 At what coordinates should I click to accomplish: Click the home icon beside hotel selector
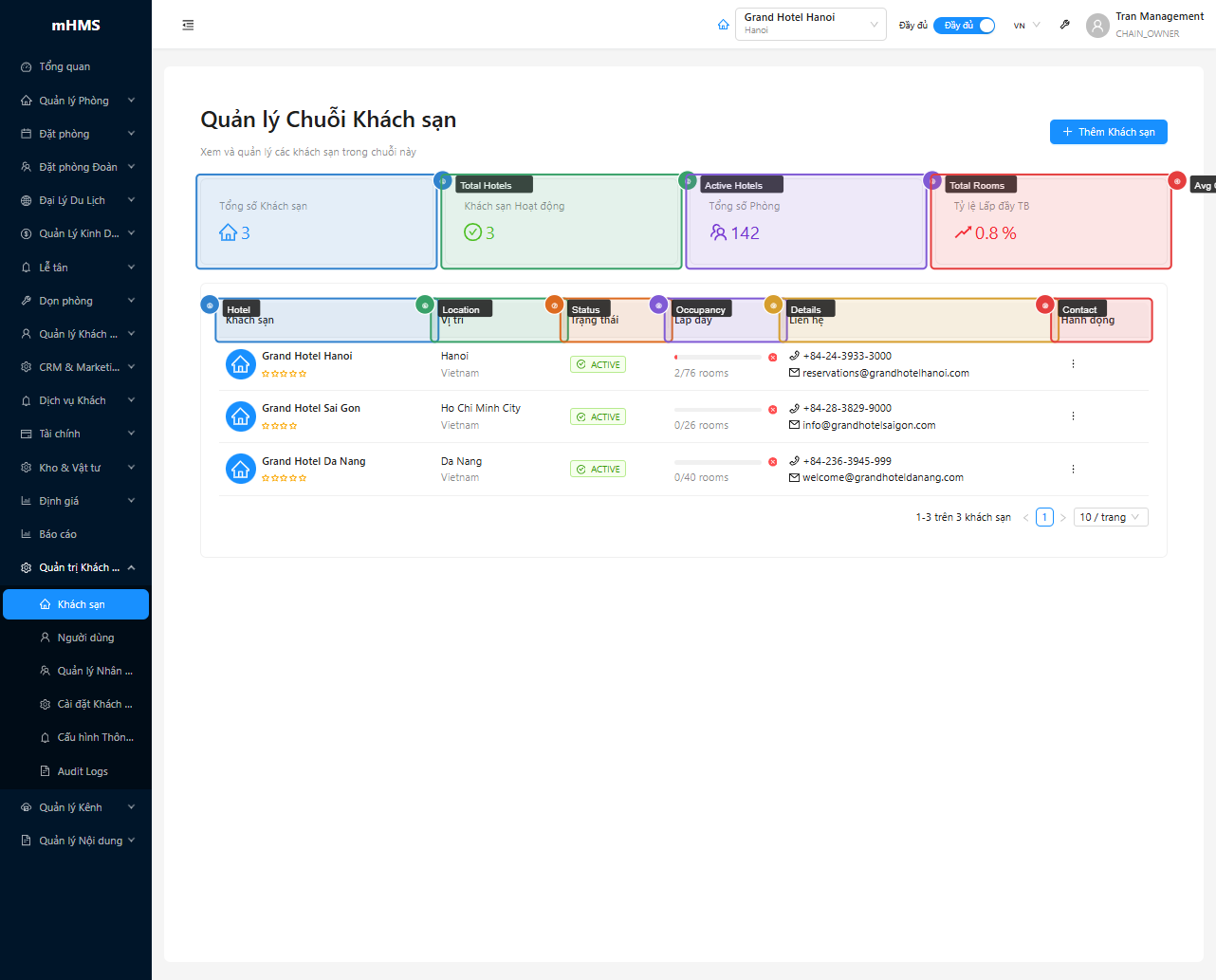pos(724,25)
